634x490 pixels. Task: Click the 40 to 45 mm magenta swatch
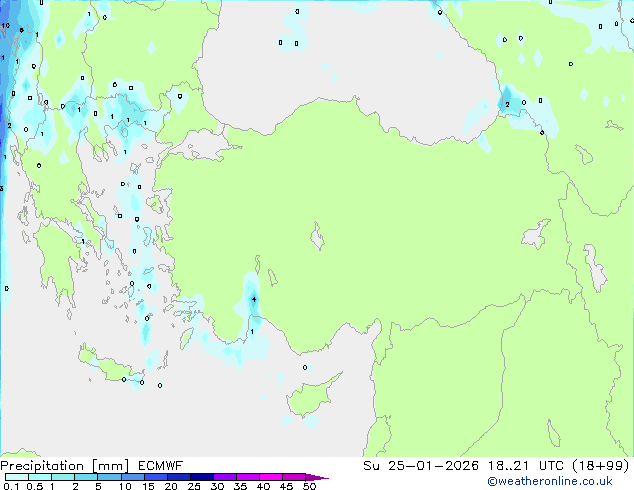[271, 477]
